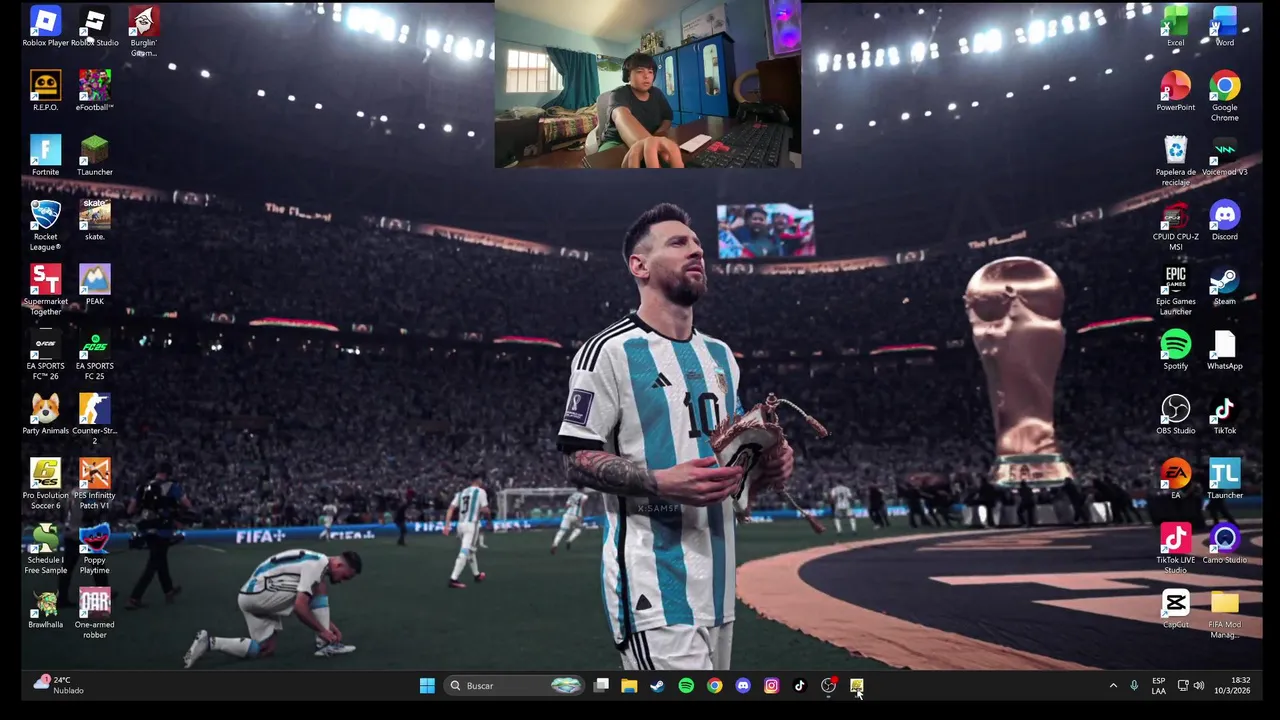The width and height of the screenshot is (1280, 720).
Task: Open Discord from the taskbar
Action: [x=743, y=685]
